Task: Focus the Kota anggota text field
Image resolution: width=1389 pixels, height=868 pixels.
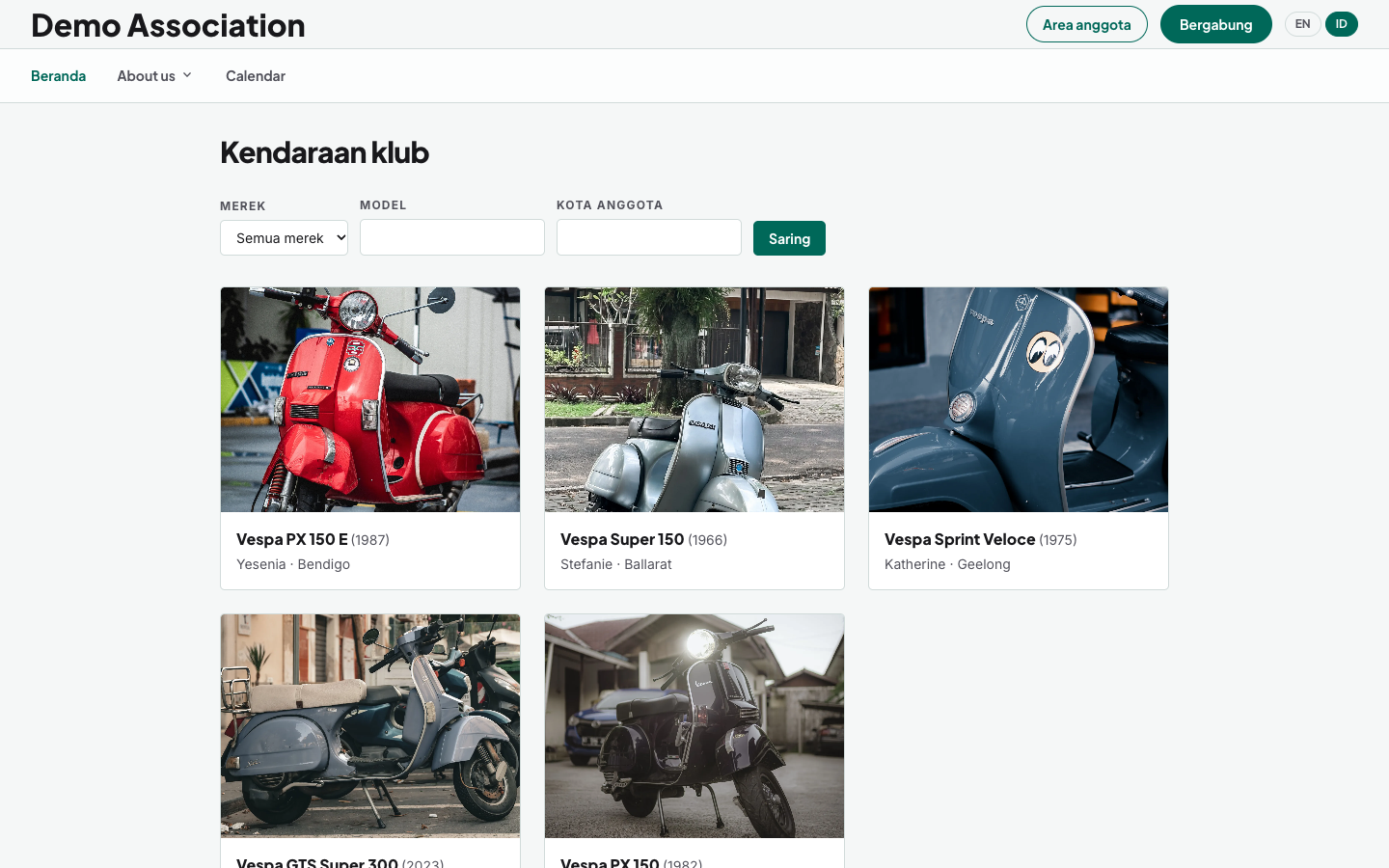Action: pos(649,237)
